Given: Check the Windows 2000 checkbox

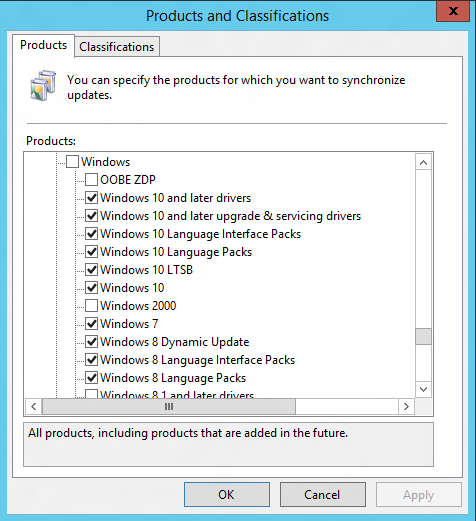Looking at the screenshot, I should click(91, 306).
